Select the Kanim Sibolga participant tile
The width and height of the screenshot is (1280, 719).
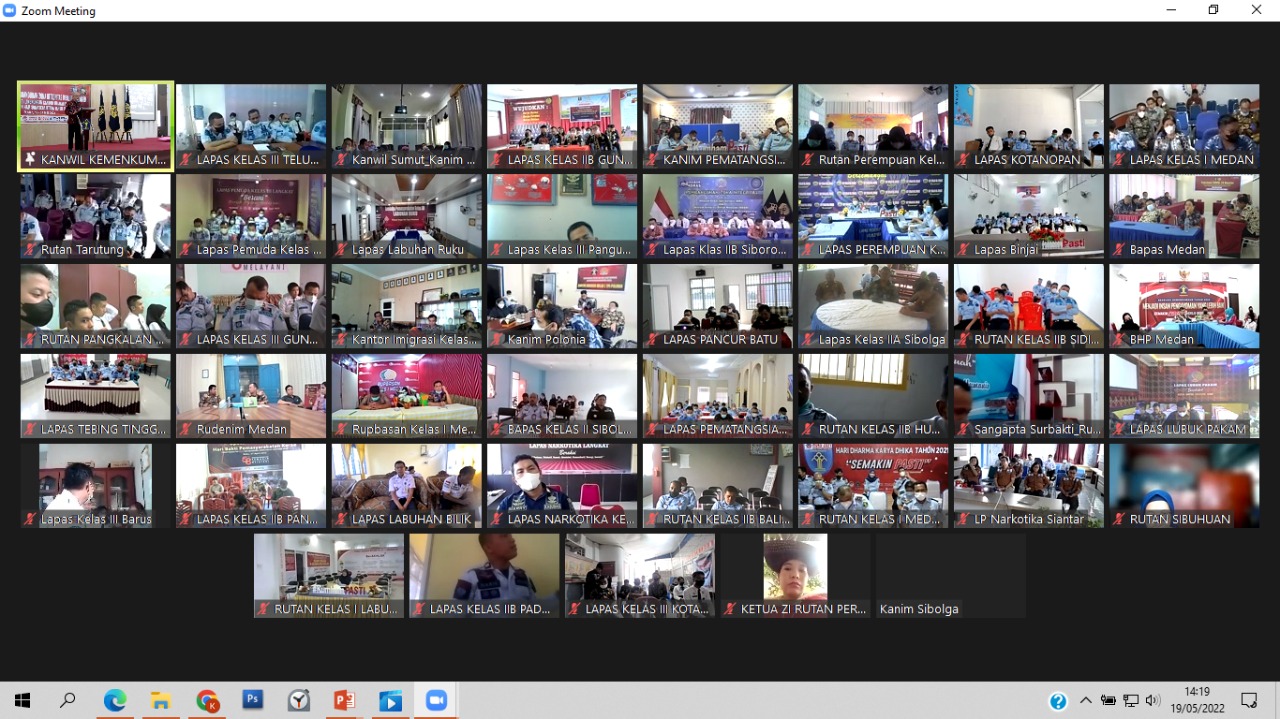coord(950,574)
